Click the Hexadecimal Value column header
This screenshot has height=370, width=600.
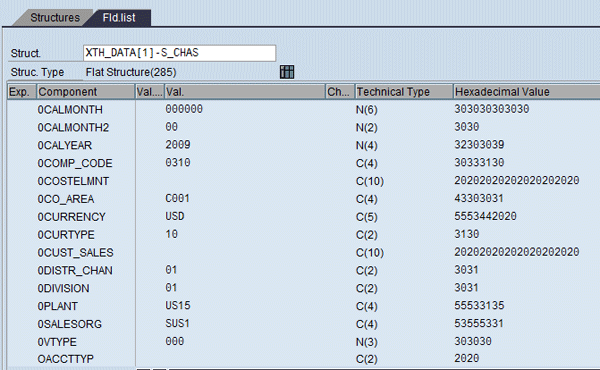coord(527,92)
